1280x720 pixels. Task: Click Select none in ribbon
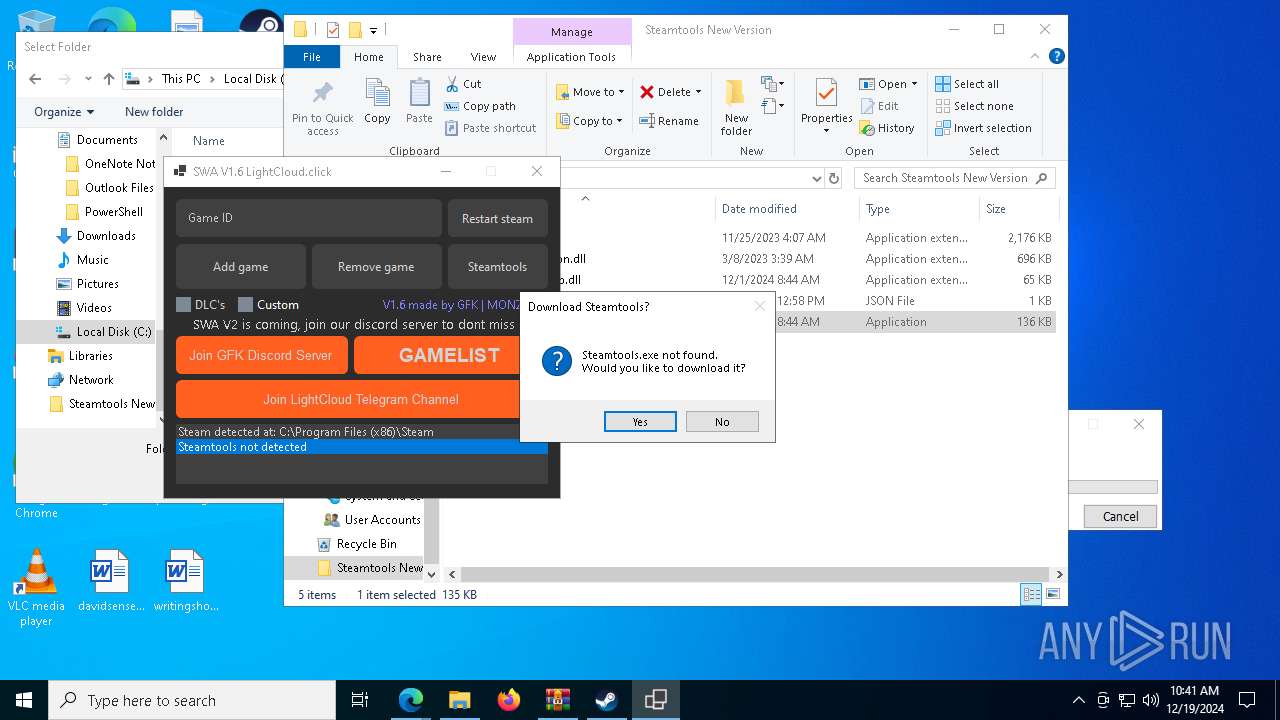(x=974, y=106)
